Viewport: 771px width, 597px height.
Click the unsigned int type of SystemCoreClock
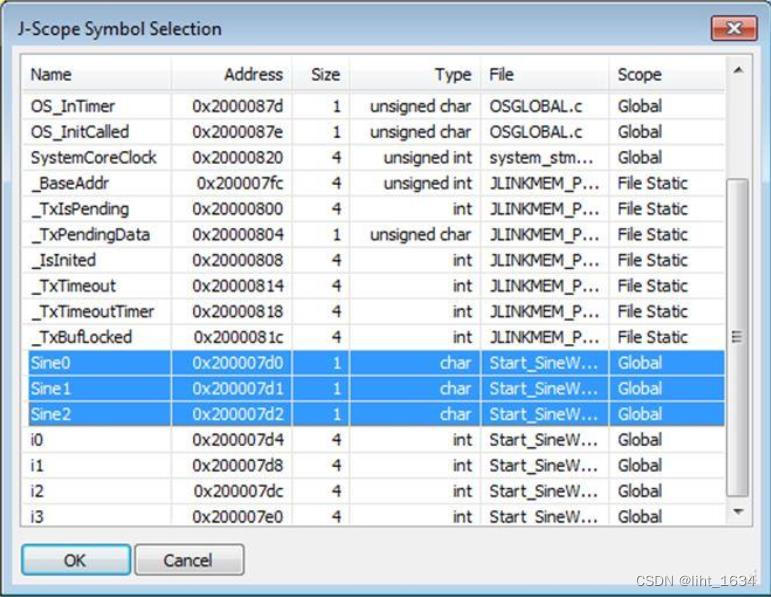click(427, 157)
